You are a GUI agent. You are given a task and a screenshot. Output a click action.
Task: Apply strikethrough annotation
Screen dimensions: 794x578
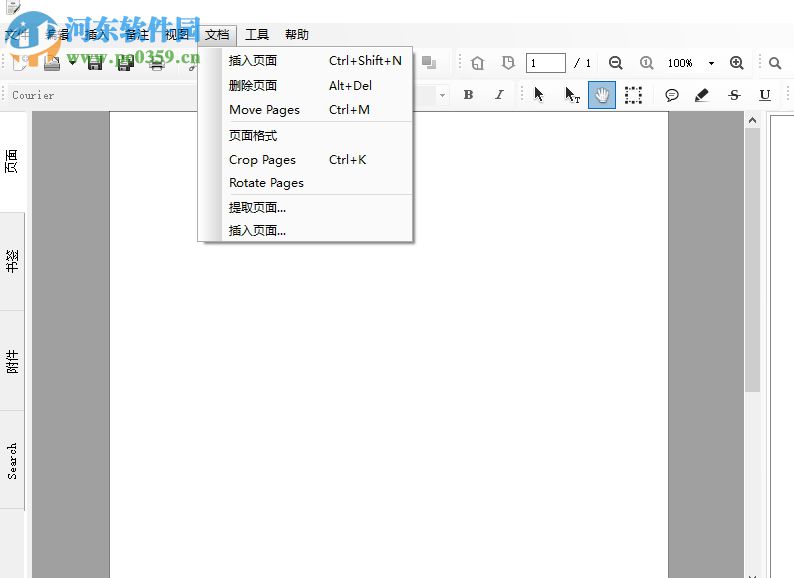[734, 95]
